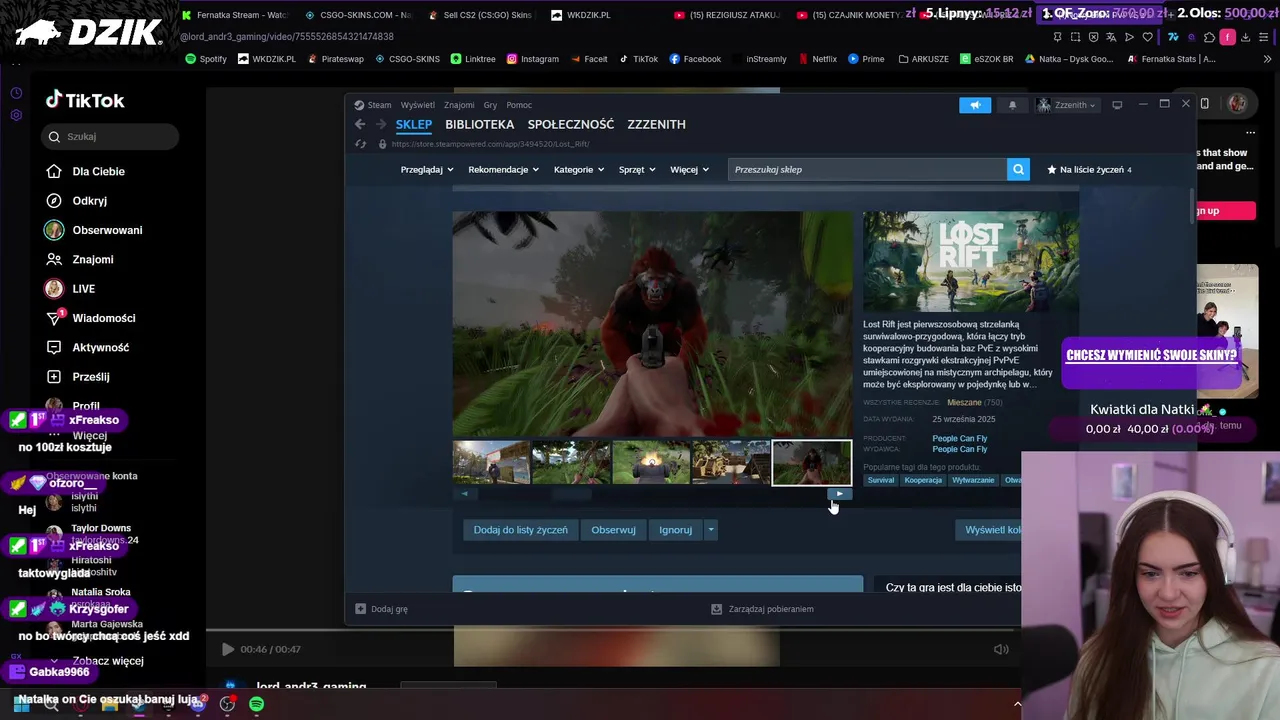Open the Gry menu

pos(490,105)
